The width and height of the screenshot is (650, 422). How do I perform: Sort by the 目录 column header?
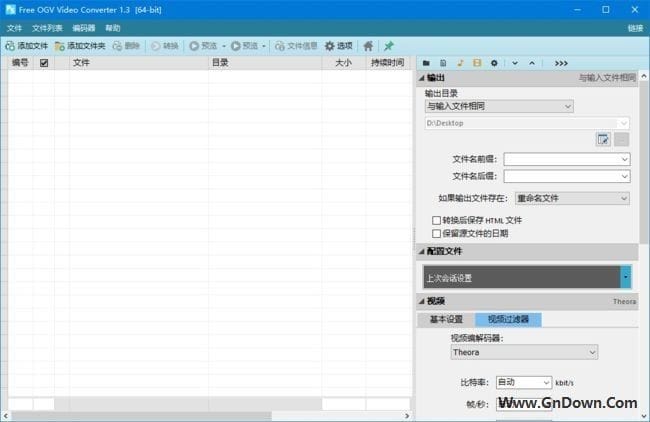265,63
